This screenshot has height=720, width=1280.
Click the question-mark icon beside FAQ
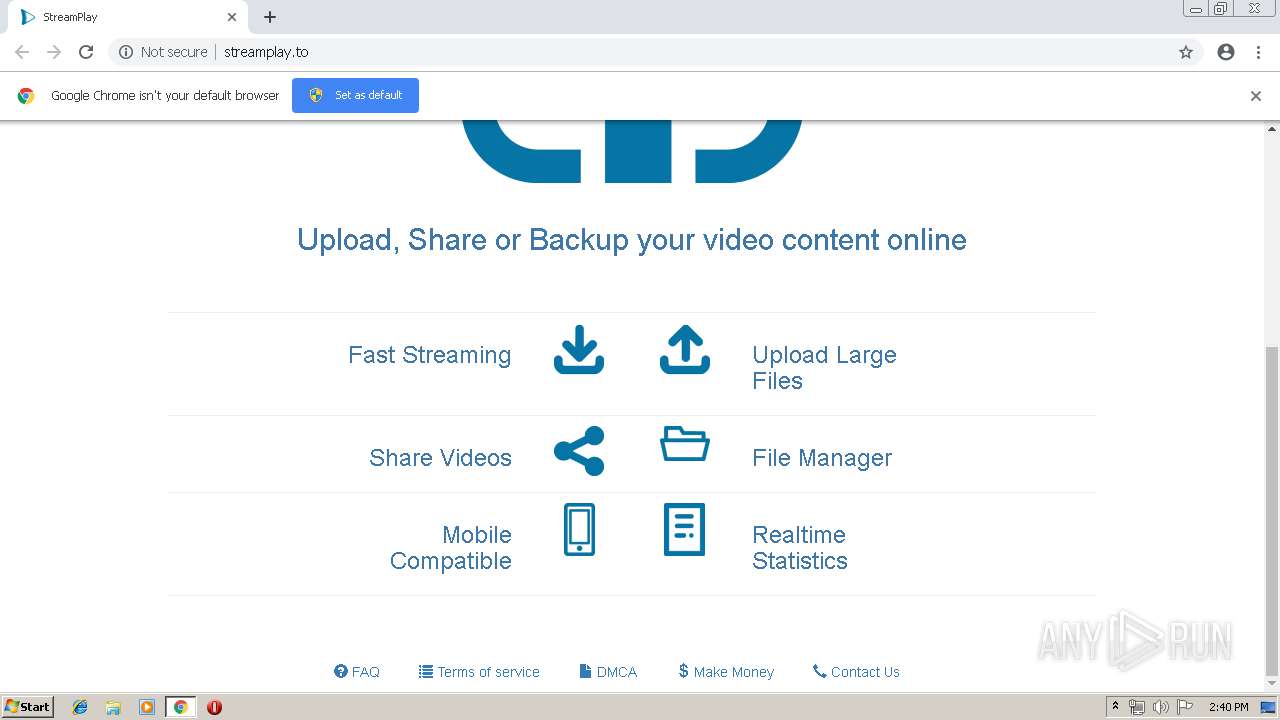pos(340,671)
